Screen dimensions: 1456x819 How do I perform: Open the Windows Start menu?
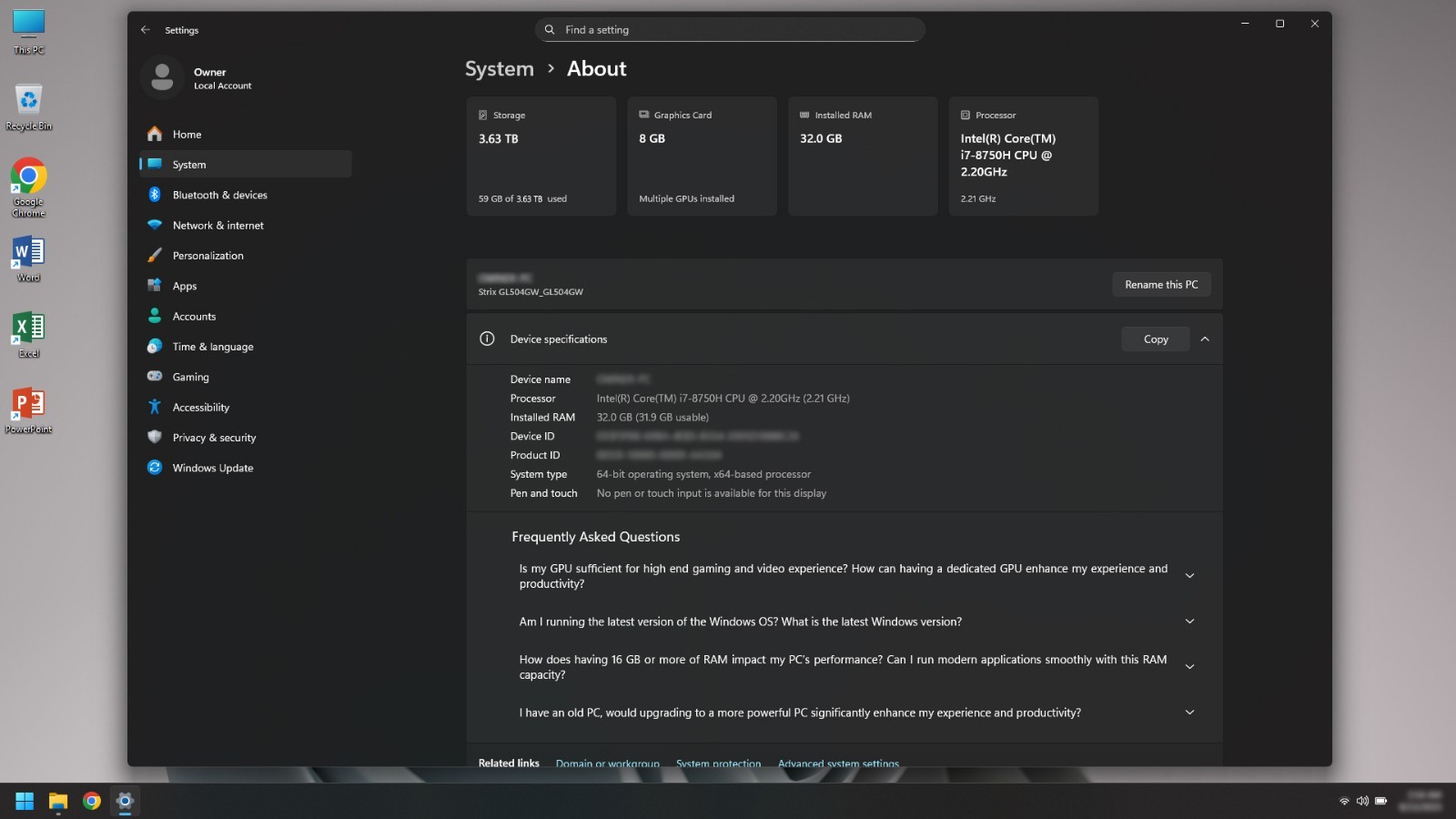25,801
